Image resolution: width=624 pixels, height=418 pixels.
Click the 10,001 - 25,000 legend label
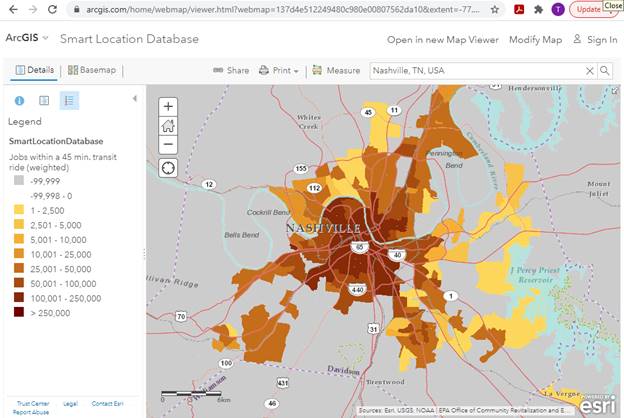tap(61, 255)
